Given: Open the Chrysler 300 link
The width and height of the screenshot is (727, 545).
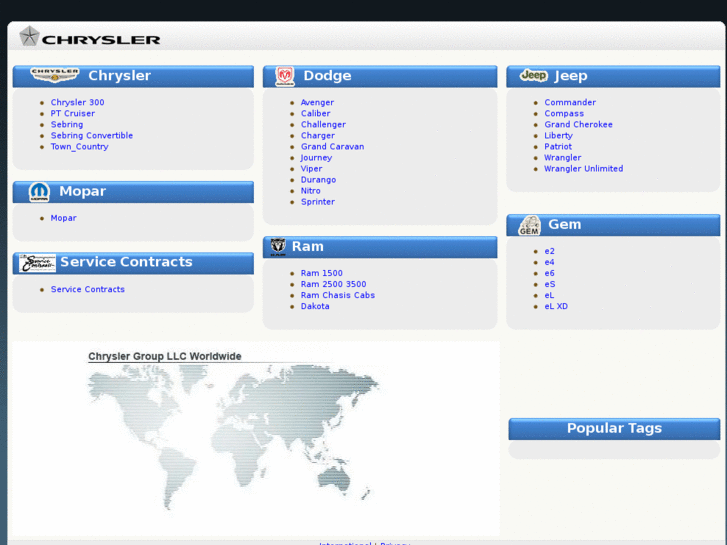Looking at the screenshot, I should [77, 102].
